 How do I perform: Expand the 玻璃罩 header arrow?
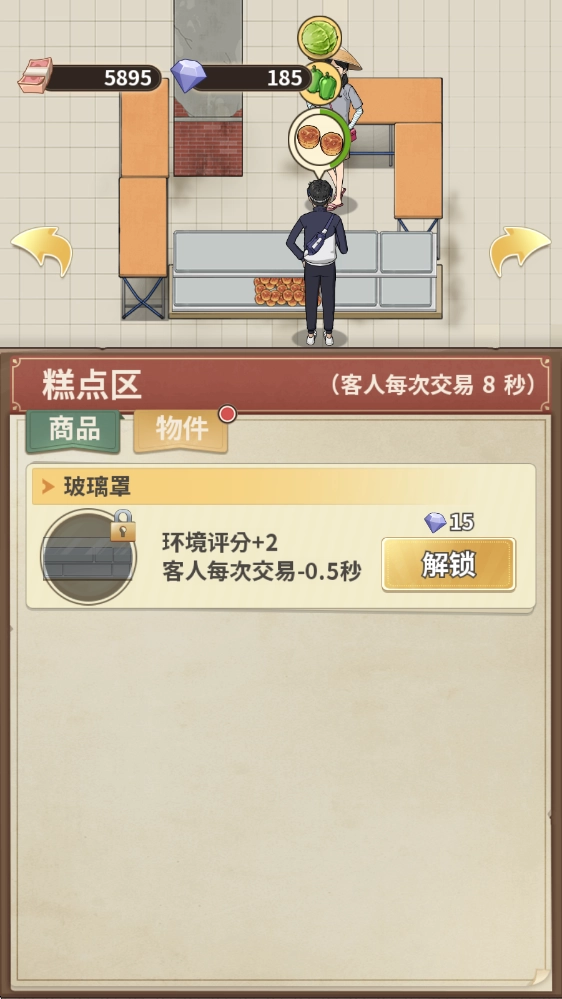tap(48, 487)
